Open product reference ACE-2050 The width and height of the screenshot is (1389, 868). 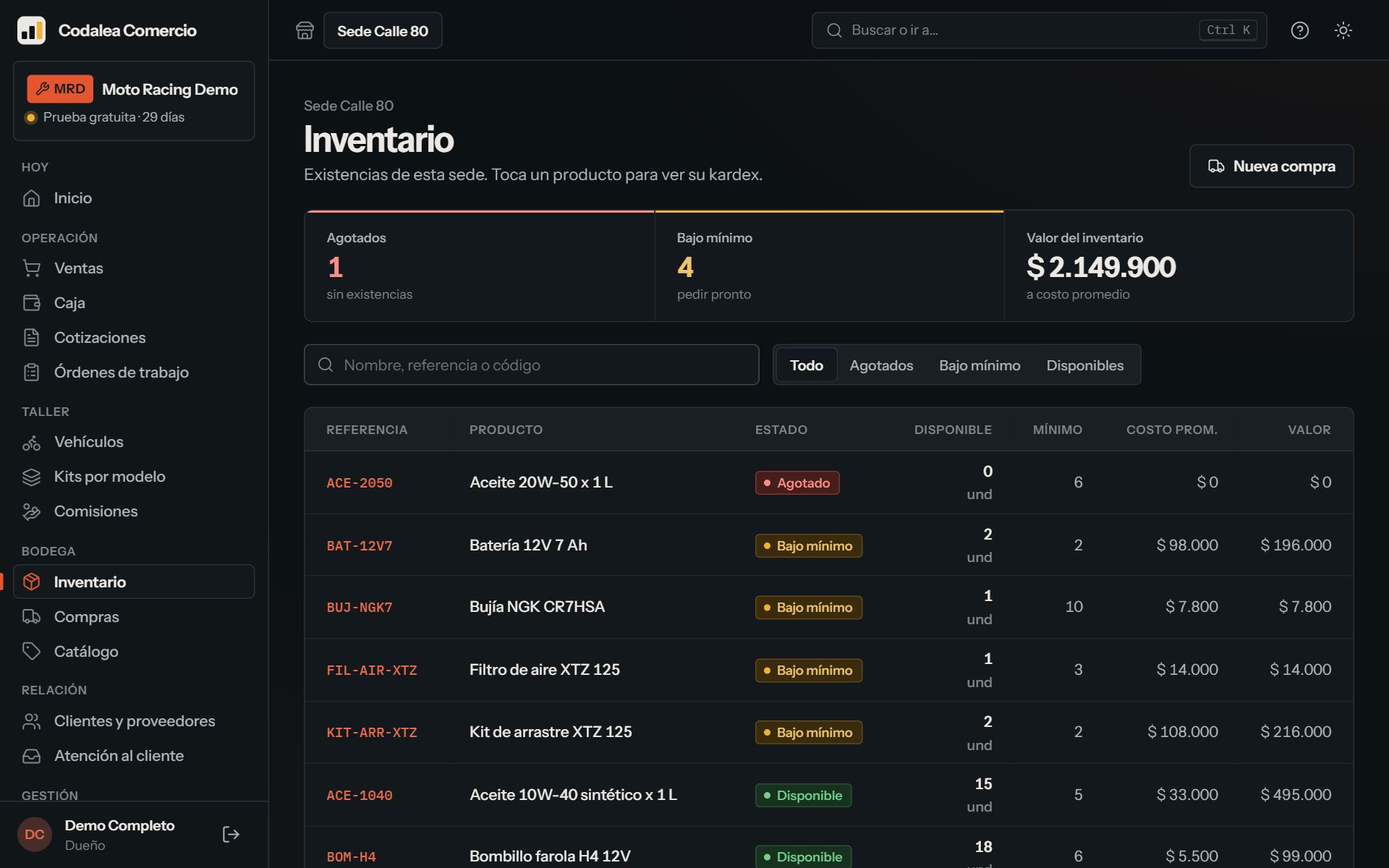pyautogui.click(x=360, y=483)
